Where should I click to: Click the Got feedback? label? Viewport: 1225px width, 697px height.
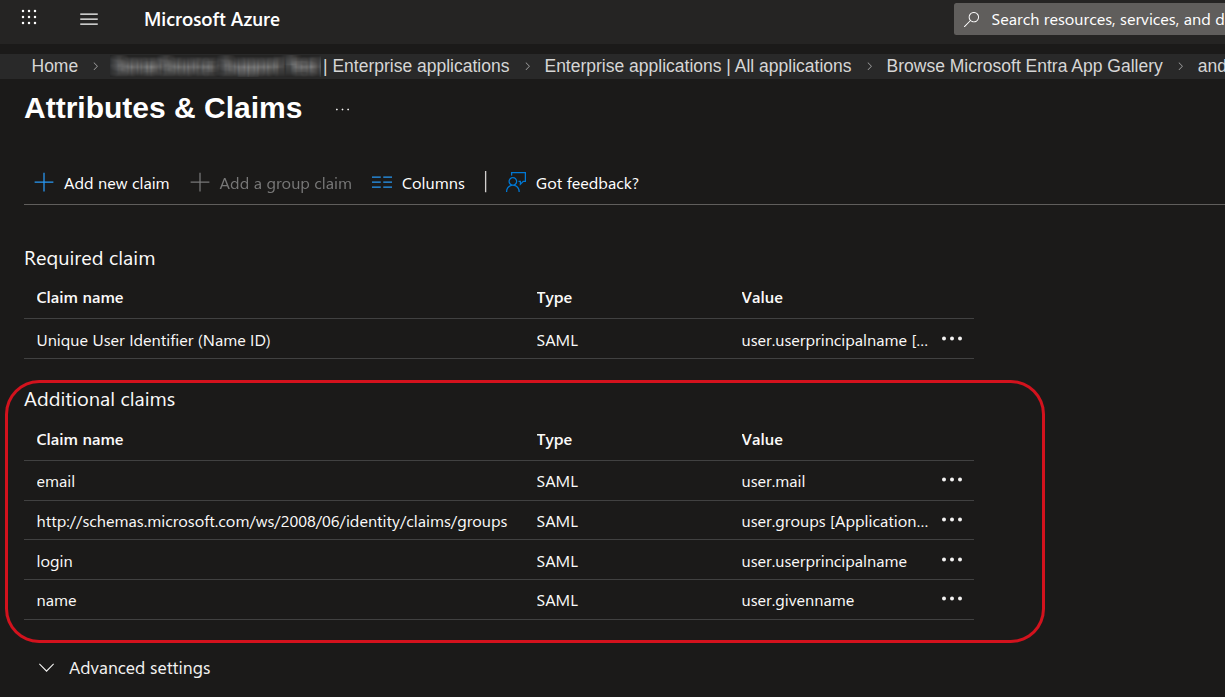tap(587, 184)
